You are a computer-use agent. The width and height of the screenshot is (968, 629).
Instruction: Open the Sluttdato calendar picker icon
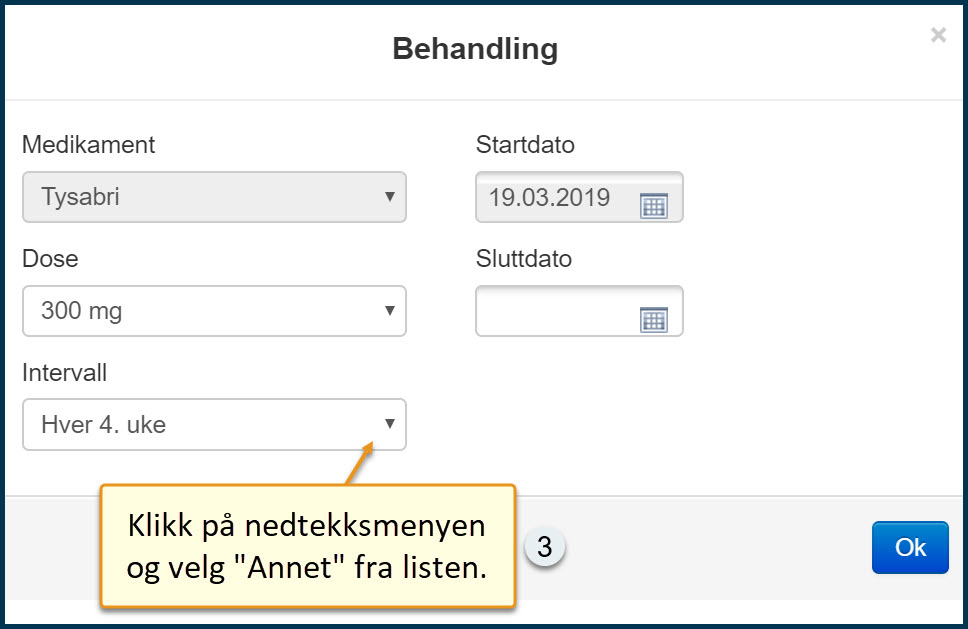(x=653, y=320)
